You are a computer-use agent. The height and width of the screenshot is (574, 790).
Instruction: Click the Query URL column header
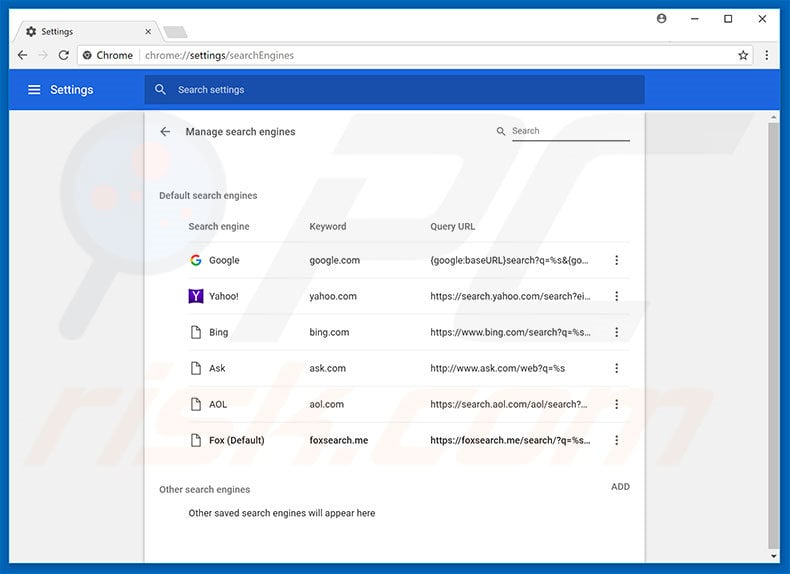coord(452,226)
